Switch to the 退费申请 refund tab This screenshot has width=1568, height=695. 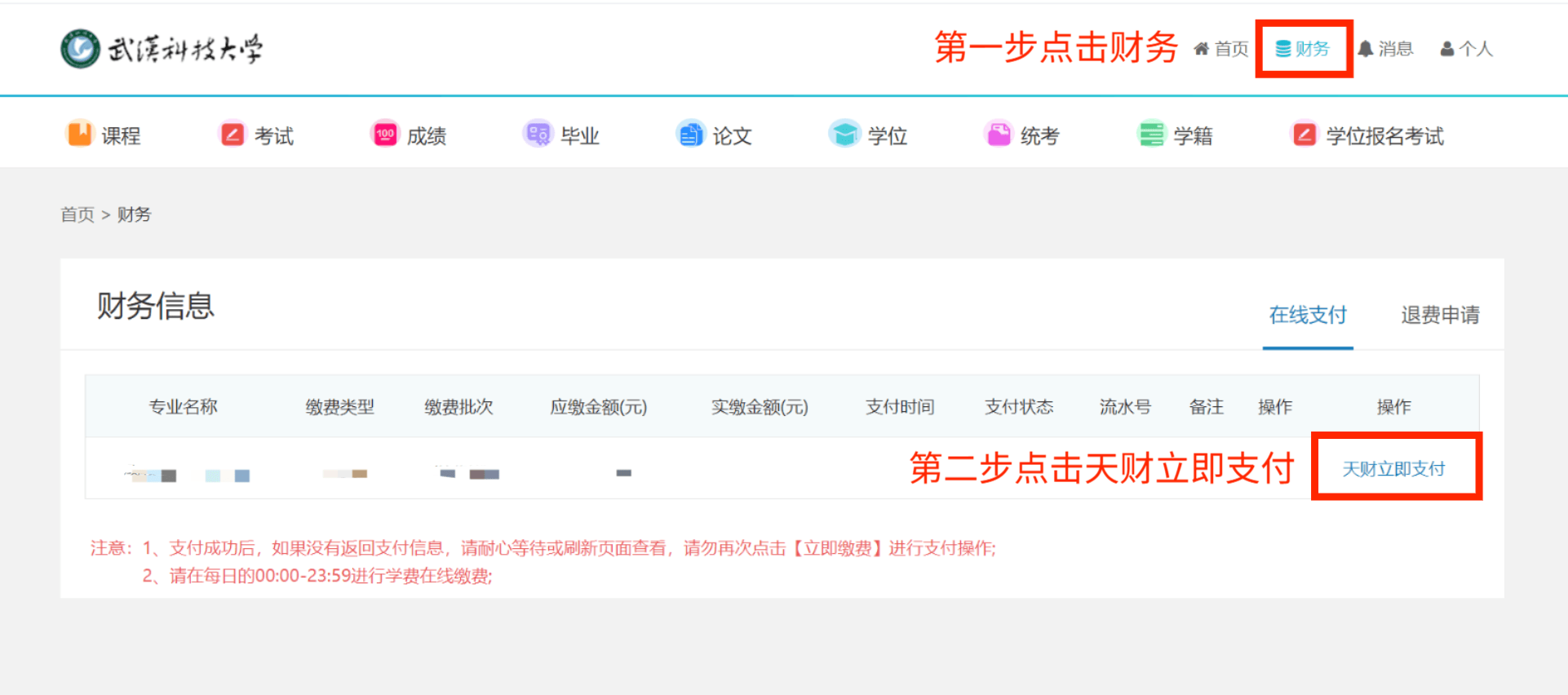coord(1440,315)
